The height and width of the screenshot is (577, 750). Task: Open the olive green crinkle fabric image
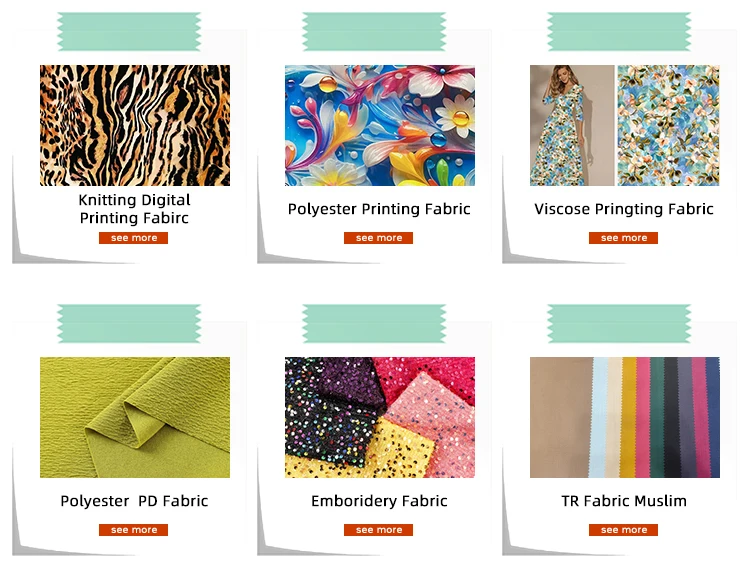point(135,417)
